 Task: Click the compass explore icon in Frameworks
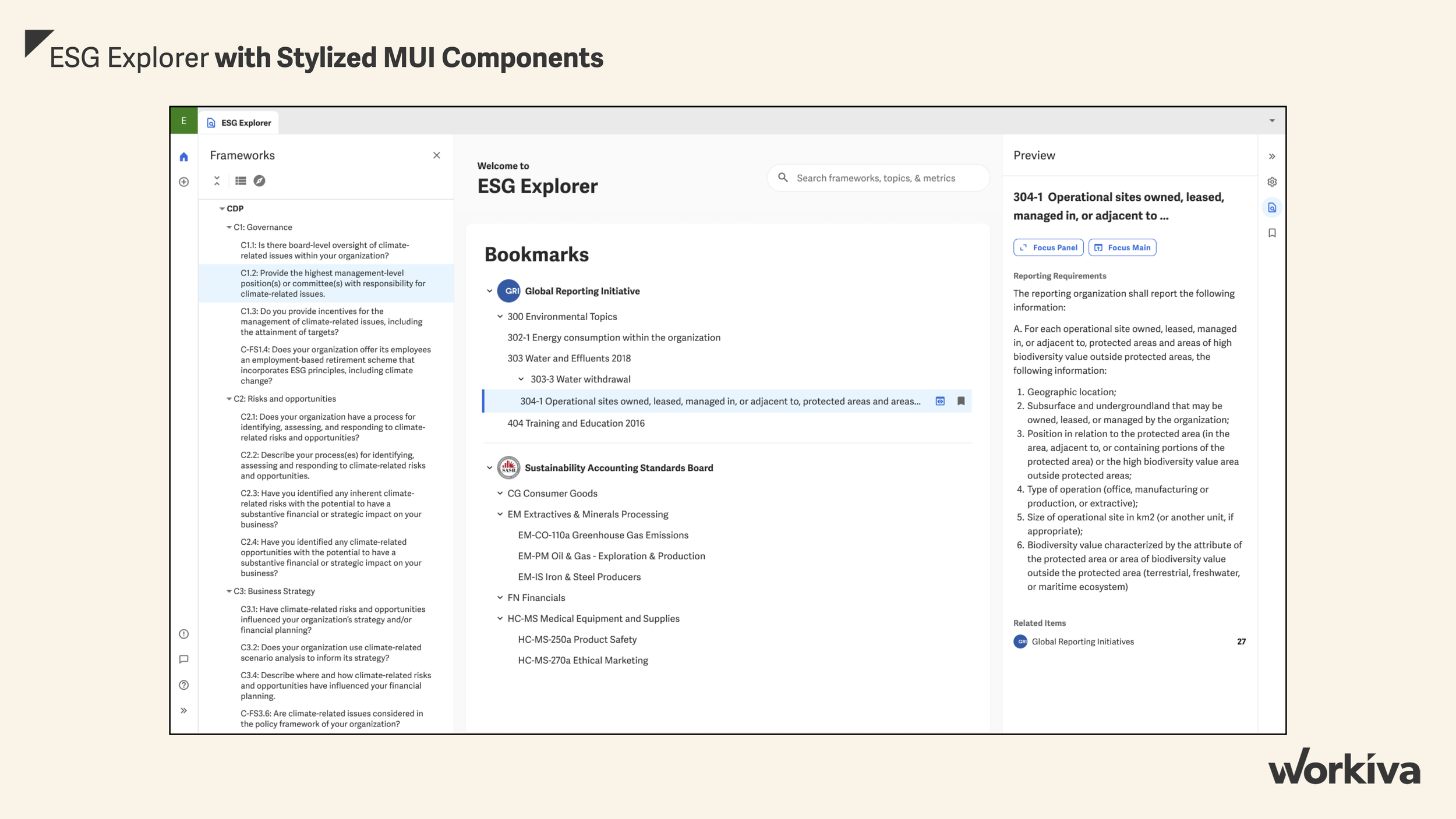(x=260, y=181)
